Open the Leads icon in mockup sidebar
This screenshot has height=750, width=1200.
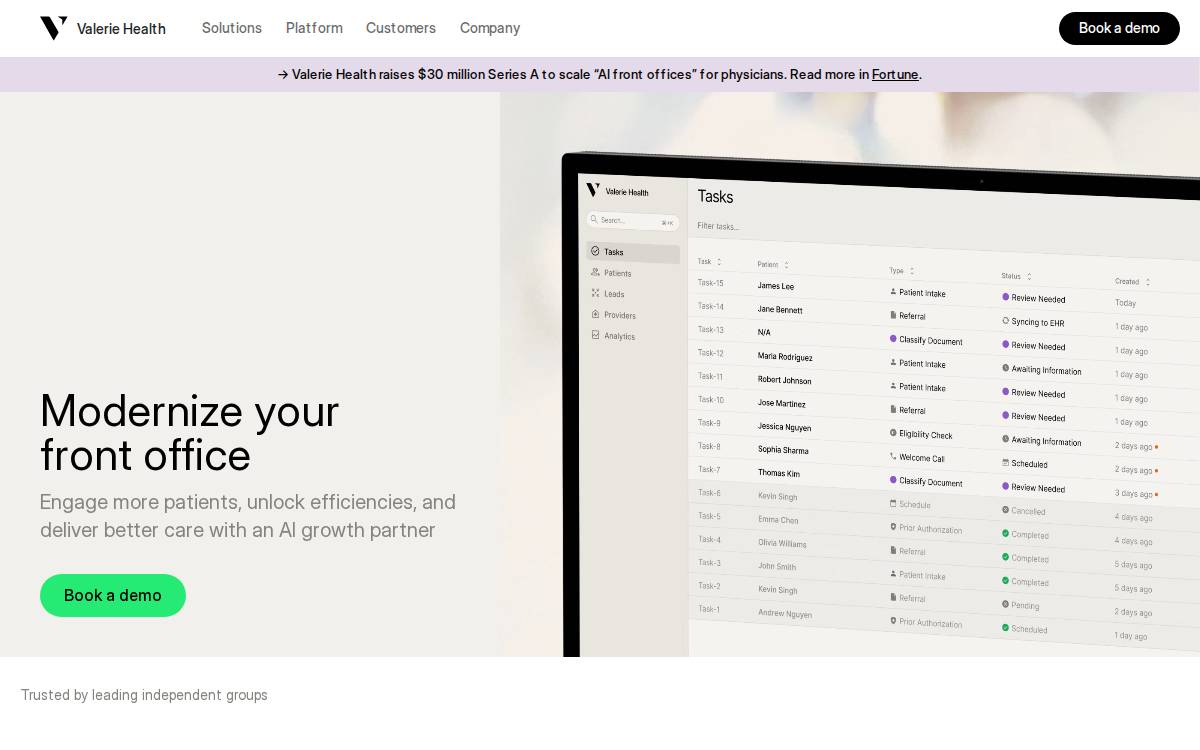click(595, 293)
